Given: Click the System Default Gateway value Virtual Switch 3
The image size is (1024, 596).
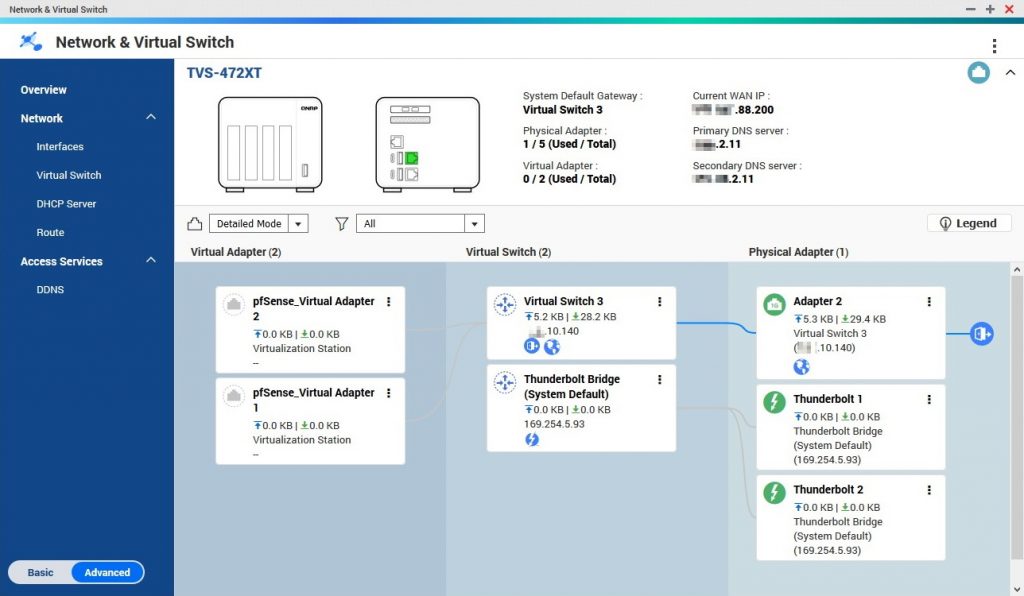Looking at the screenshot, I should 562,110.
